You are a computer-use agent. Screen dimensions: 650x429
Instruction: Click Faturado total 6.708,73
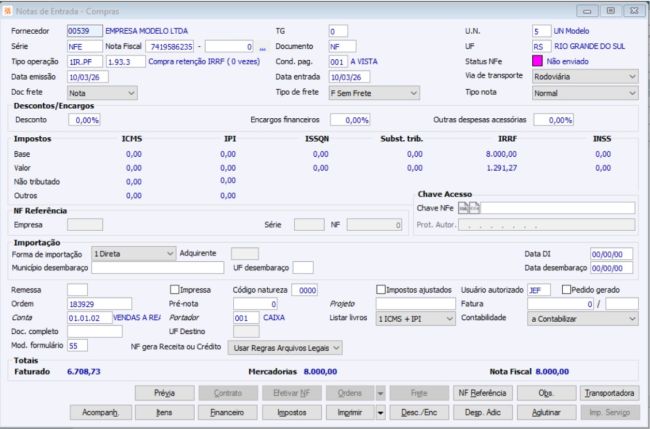[x=84, y=371]
